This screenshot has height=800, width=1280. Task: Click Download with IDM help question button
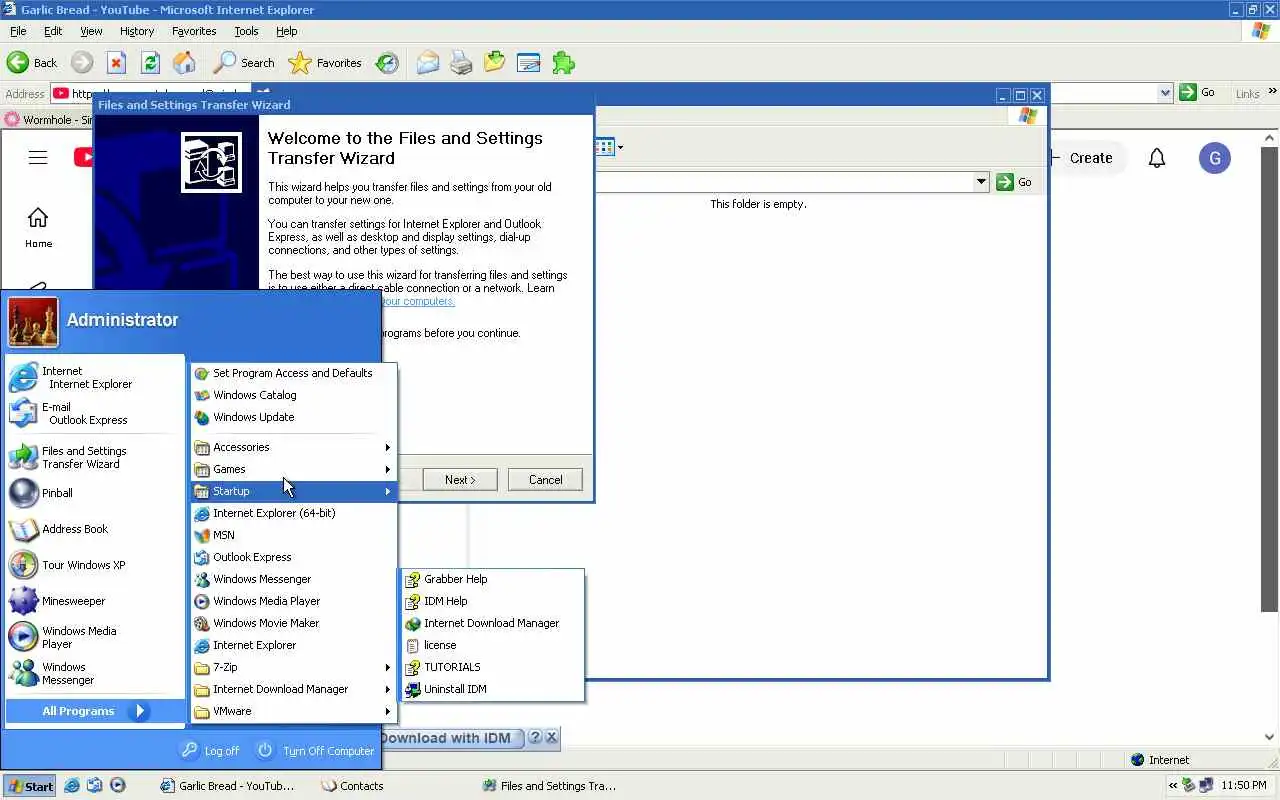tap(535, 738)
